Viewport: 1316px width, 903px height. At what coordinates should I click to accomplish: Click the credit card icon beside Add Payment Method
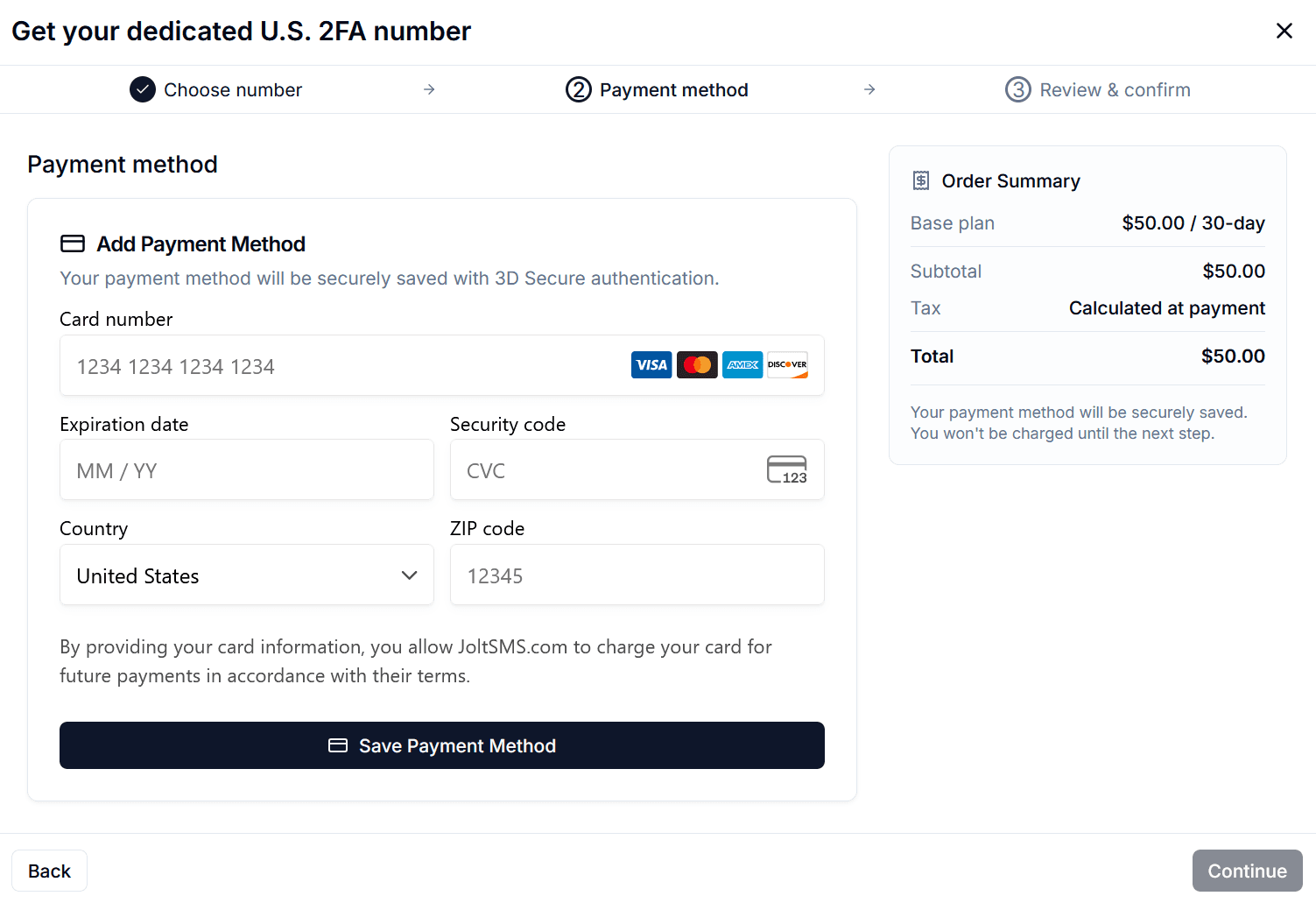click(73, 243)
